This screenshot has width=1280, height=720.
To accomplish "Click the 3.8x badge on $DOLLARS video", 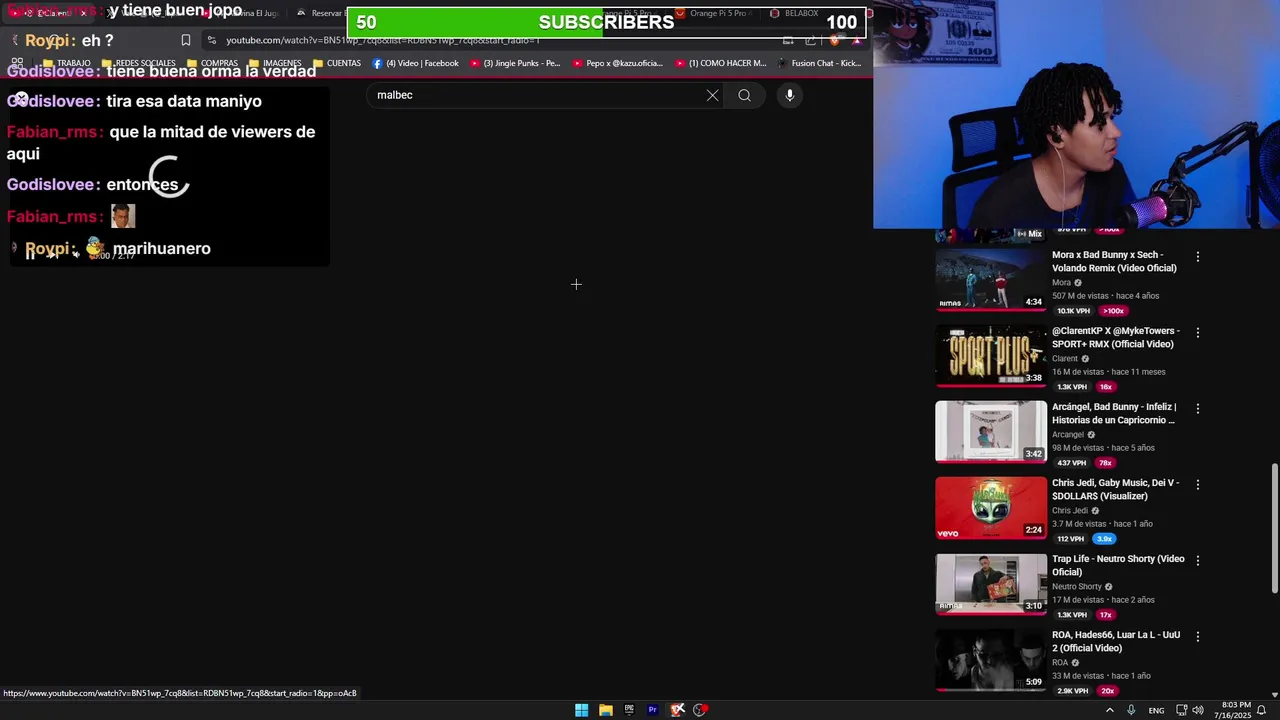I will (x=1105, y=539).
